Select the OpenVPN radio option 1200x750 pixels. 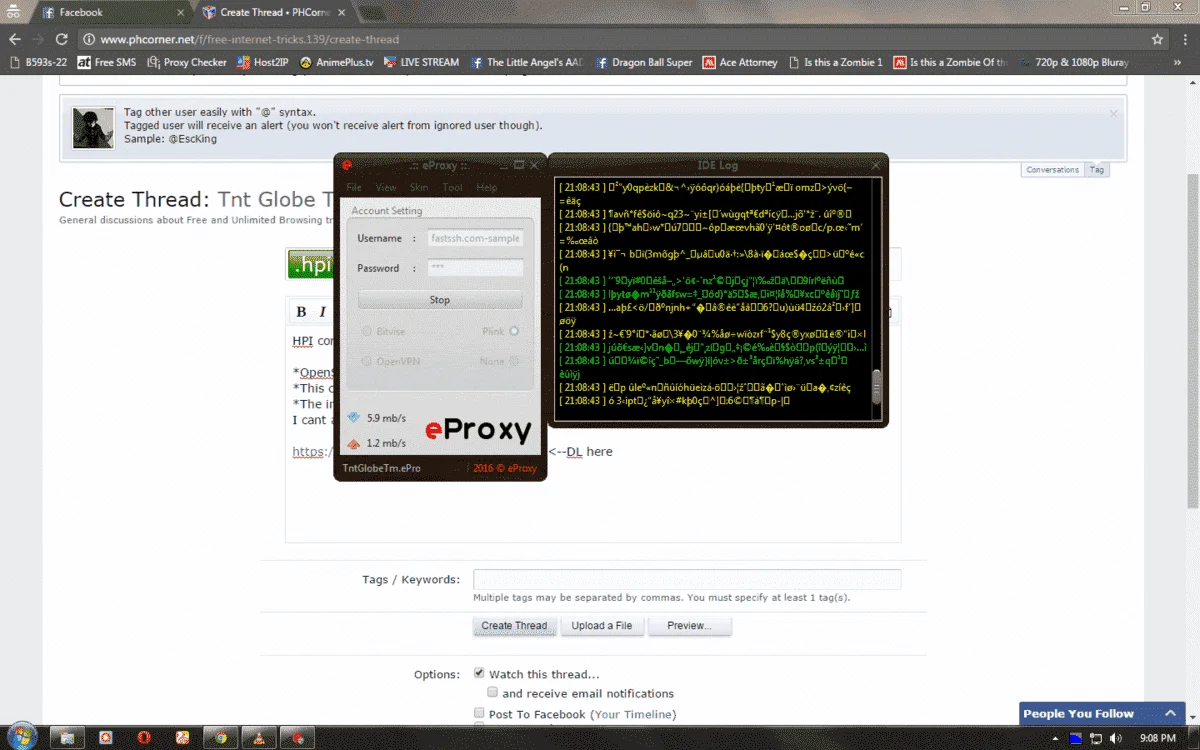pyautogui.click(x=367, y=361)
